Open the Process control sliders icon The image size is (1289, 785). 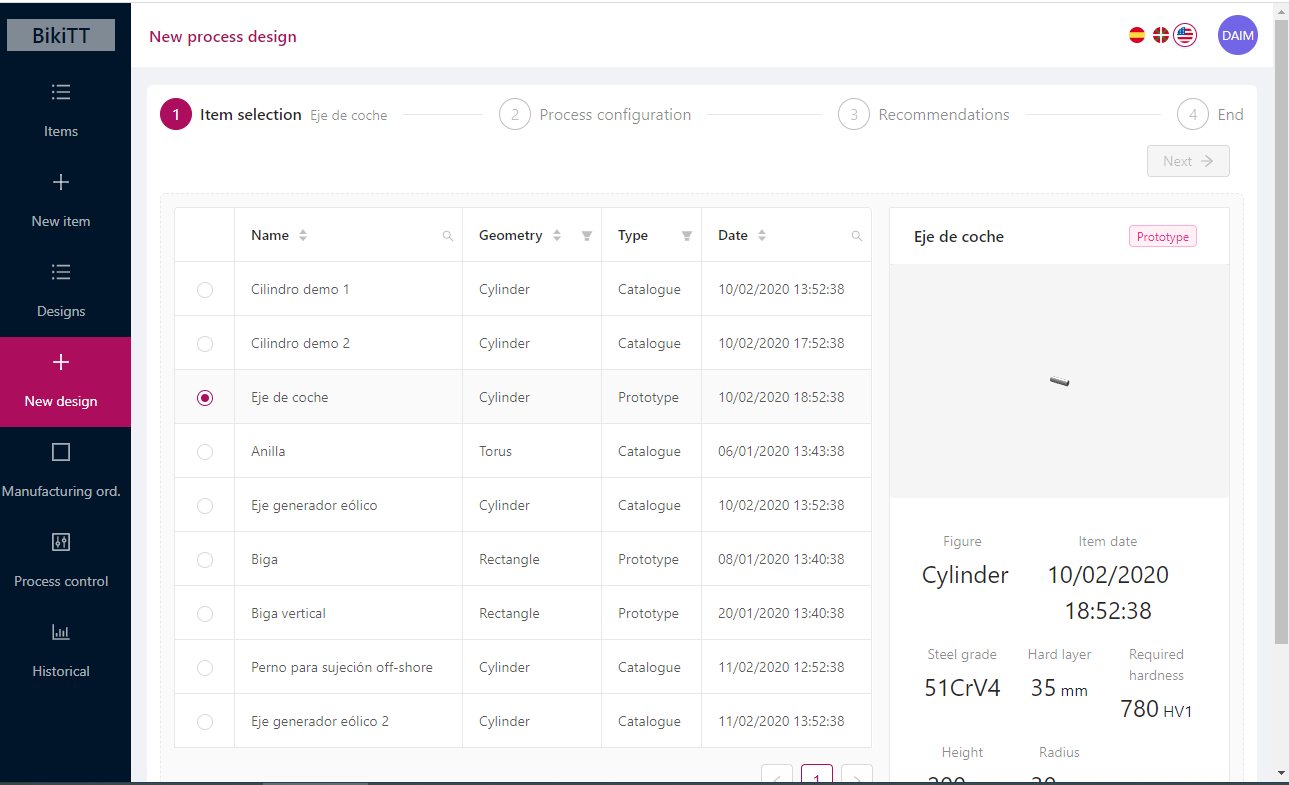pyautogui.click(x=61, y=542)
